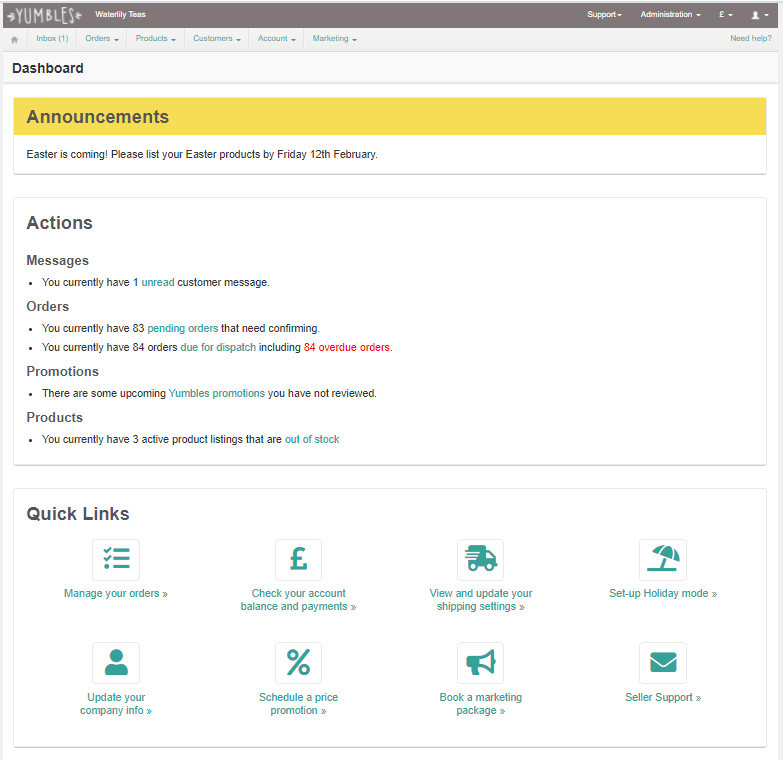Click the Seller Support link text
Image resolution: width=783 pixels, height=760 pixels.
point(663,697)
